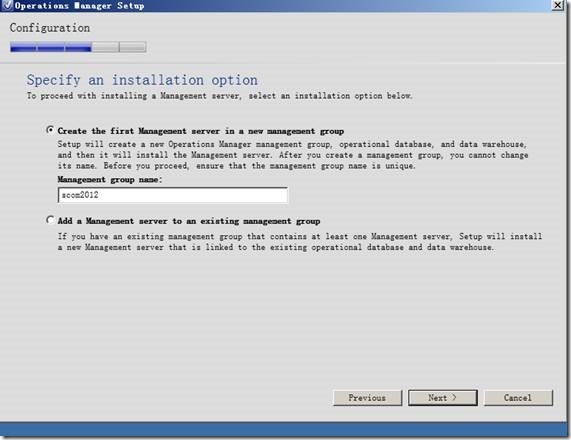Proceed with the Next button
Image resolution: width=571 pixels, height=440 pixels.
coord(442,398)
